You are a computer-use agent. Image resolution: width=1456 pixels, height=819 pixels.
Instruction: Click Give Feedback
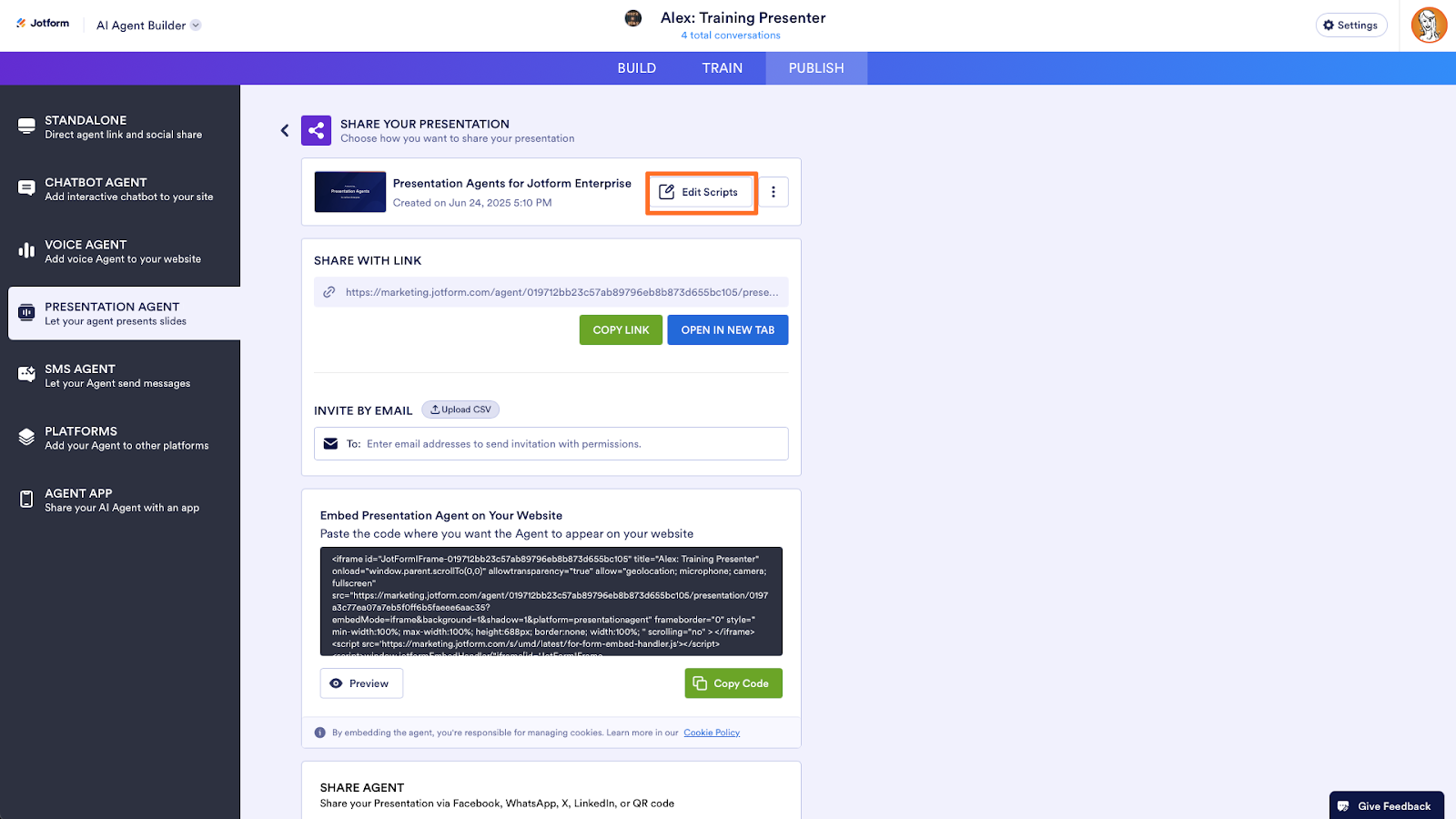[x=1386, y=806]
